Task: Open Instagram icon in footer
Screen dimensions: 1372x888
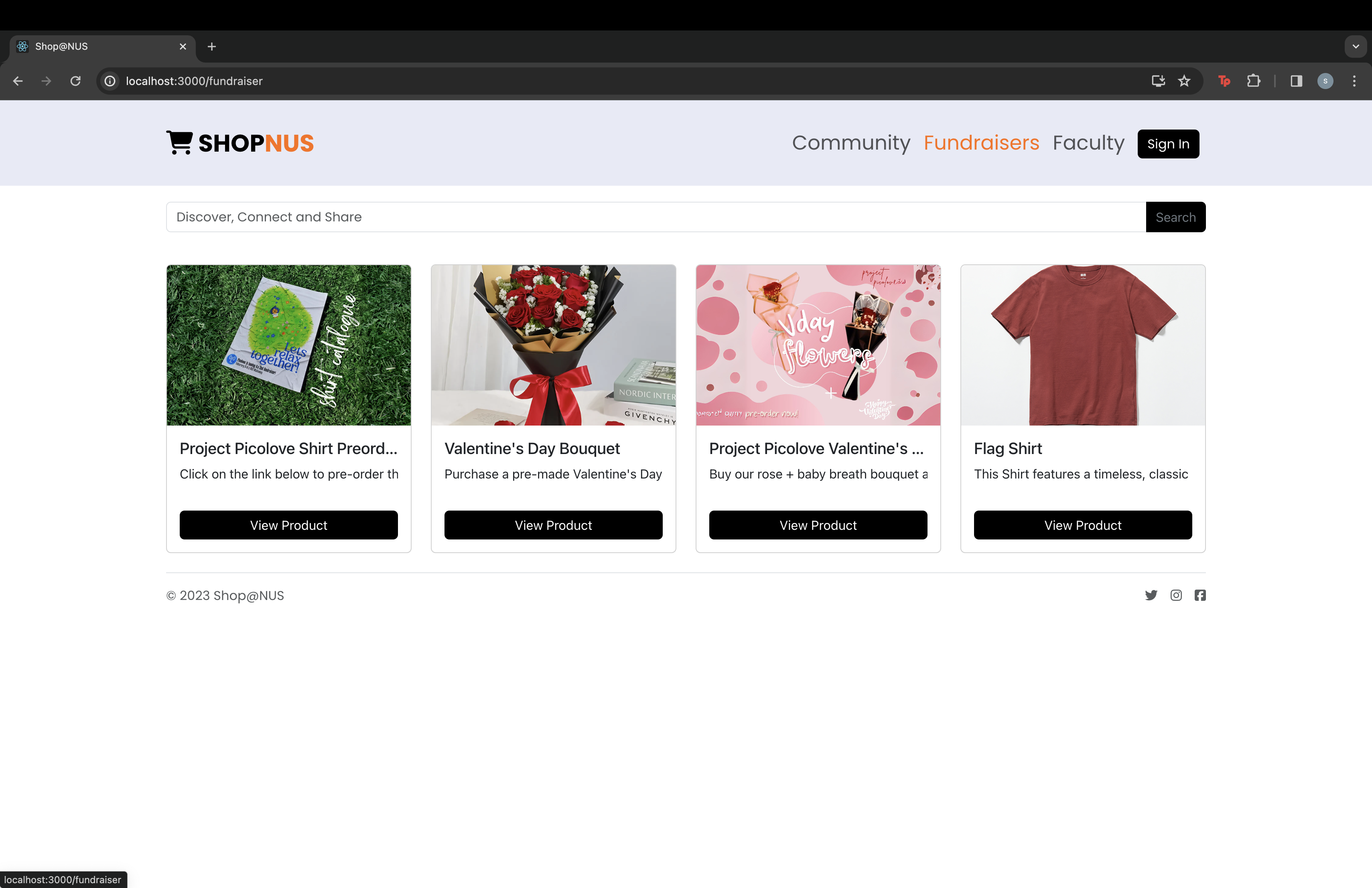Action: 1176,595
